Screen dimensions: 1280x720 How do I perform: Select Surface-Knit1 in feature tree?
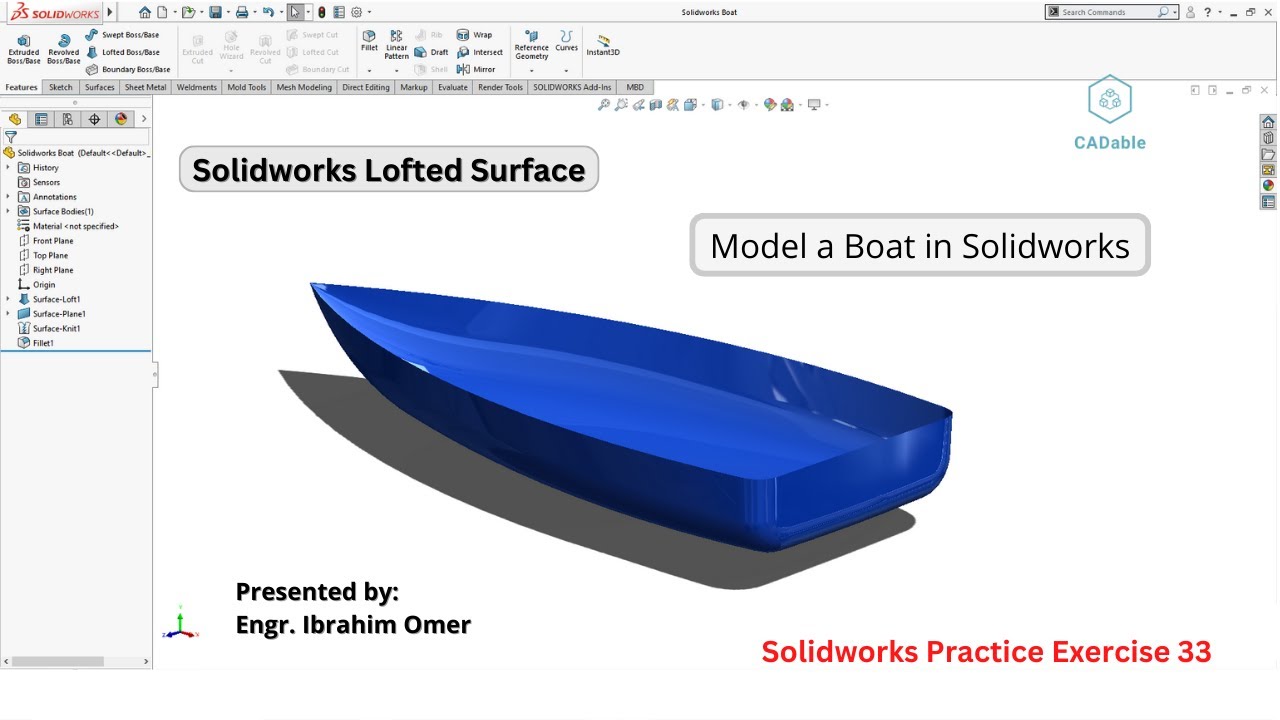[x=49, y=328]
